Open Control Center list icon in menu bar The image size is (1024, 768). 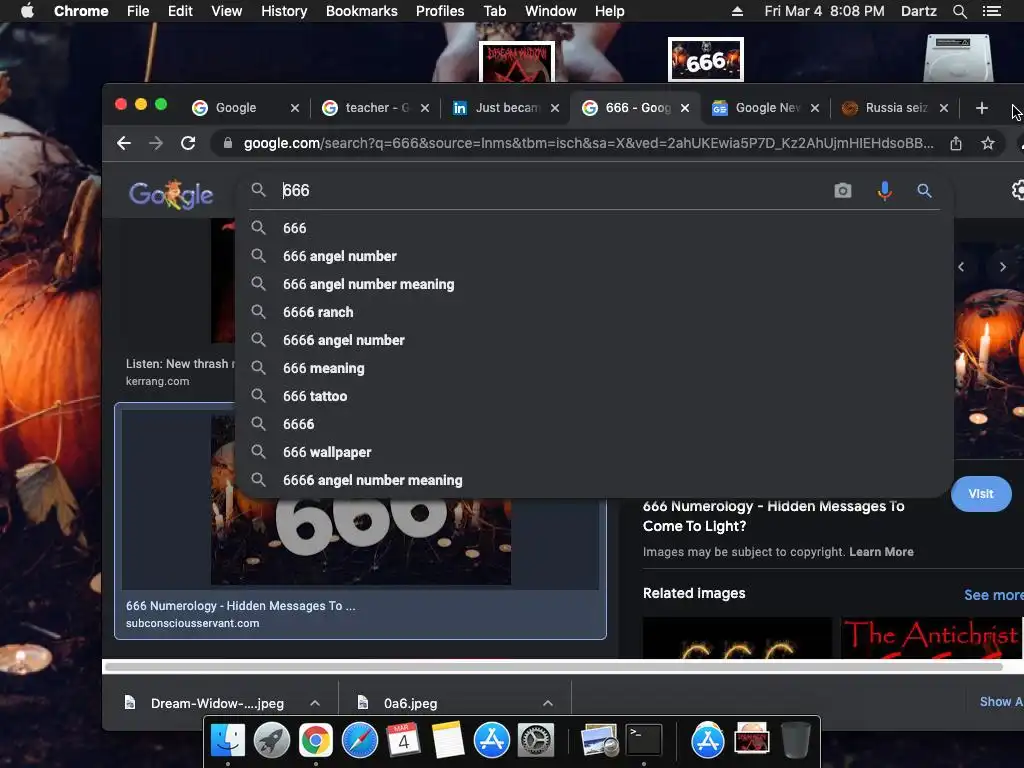[991, 11]
